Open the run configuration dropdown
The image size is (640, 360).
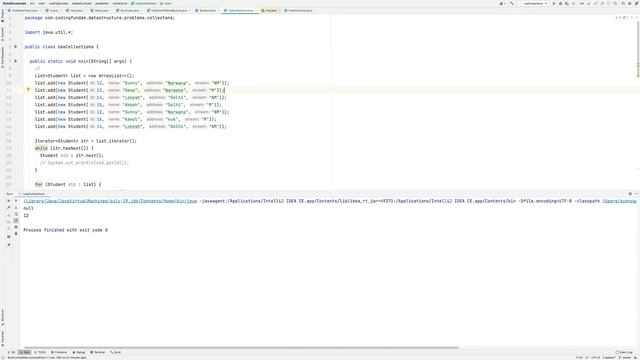[x=536, y=3]
